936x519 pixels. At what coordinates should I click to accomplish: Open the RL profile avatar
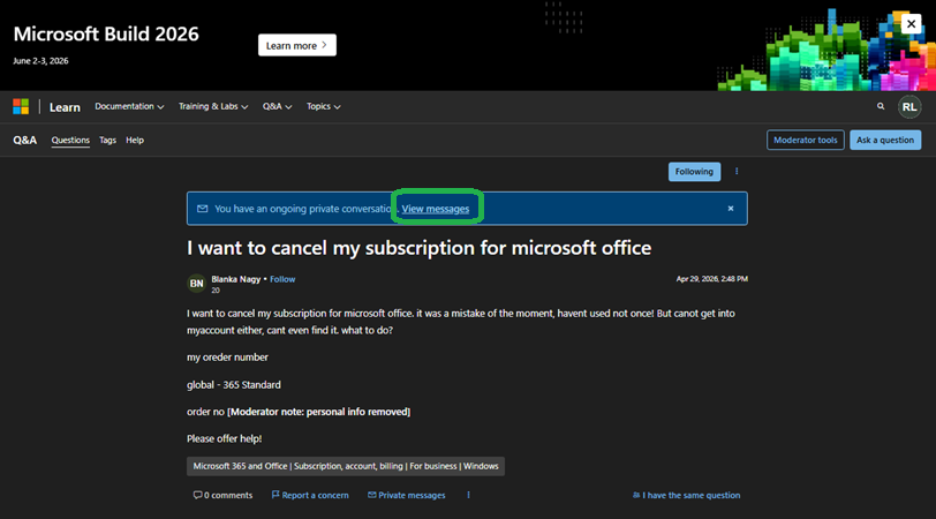point(909,107)
